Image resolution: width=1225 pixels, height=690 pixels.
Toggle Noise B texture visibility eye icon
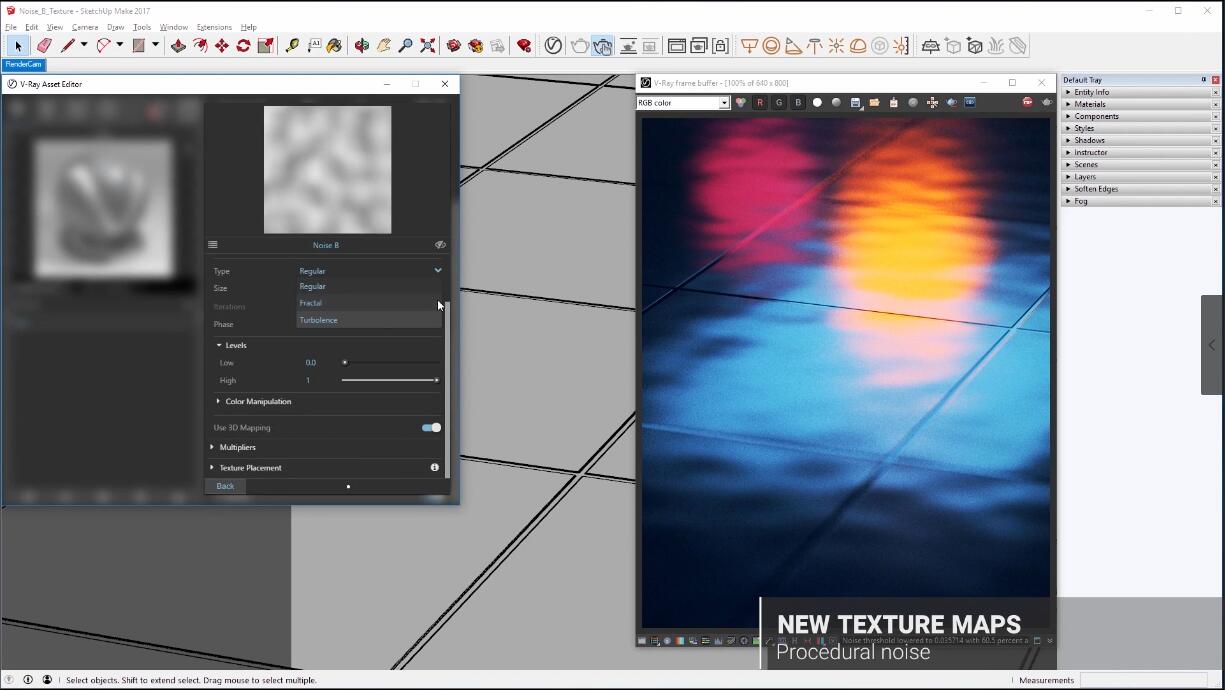(440, 245)
